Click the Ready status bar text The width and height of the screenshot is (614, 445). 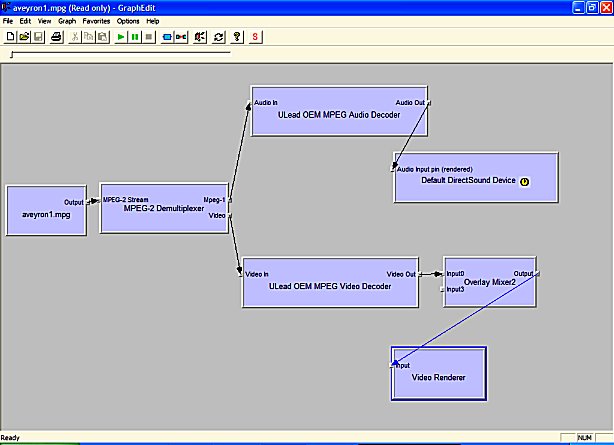(10, 438)
